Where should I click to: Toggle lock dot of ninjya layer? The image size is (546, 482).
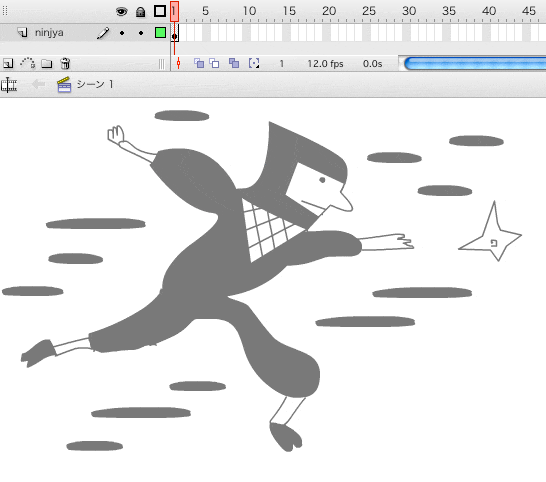(141, 33)
